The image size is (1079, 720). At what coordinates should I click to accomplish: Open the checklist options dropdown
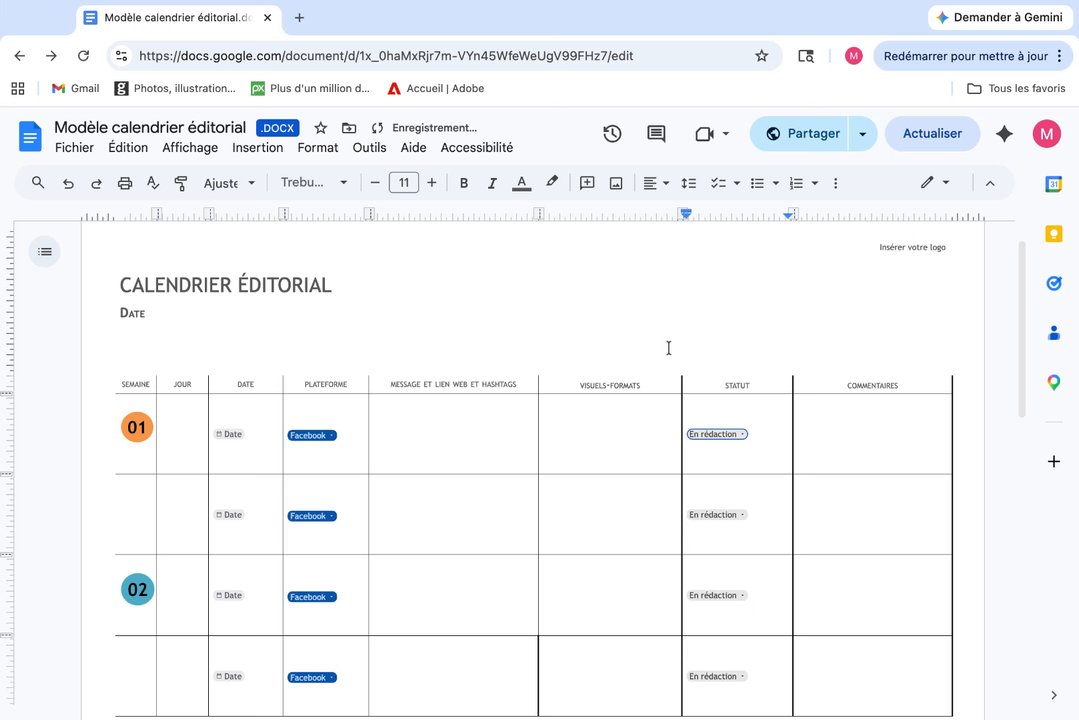(x=737, y=183)
